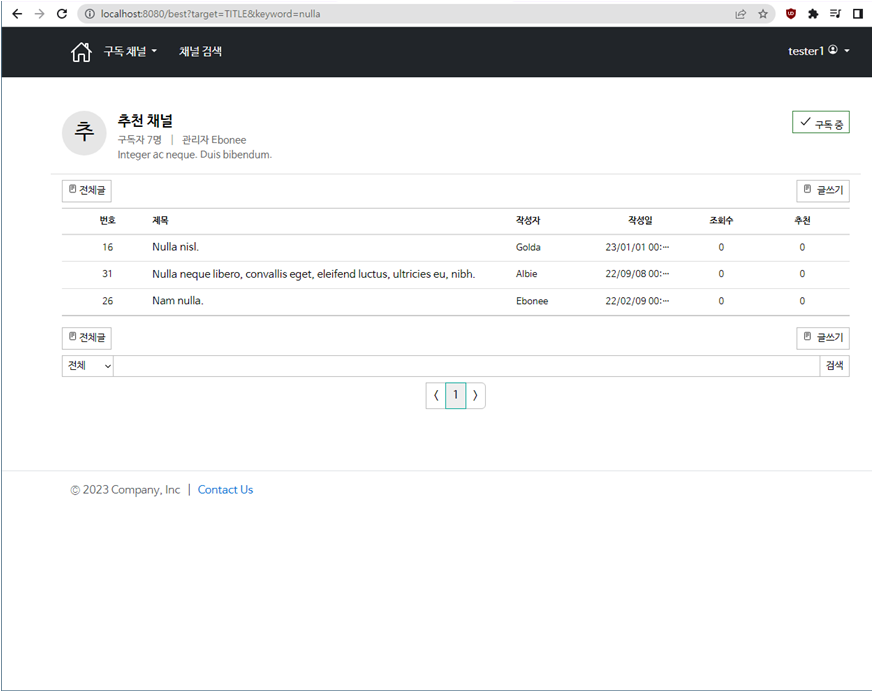Toggle the 구독 중 subscription button

click(820, 121)
